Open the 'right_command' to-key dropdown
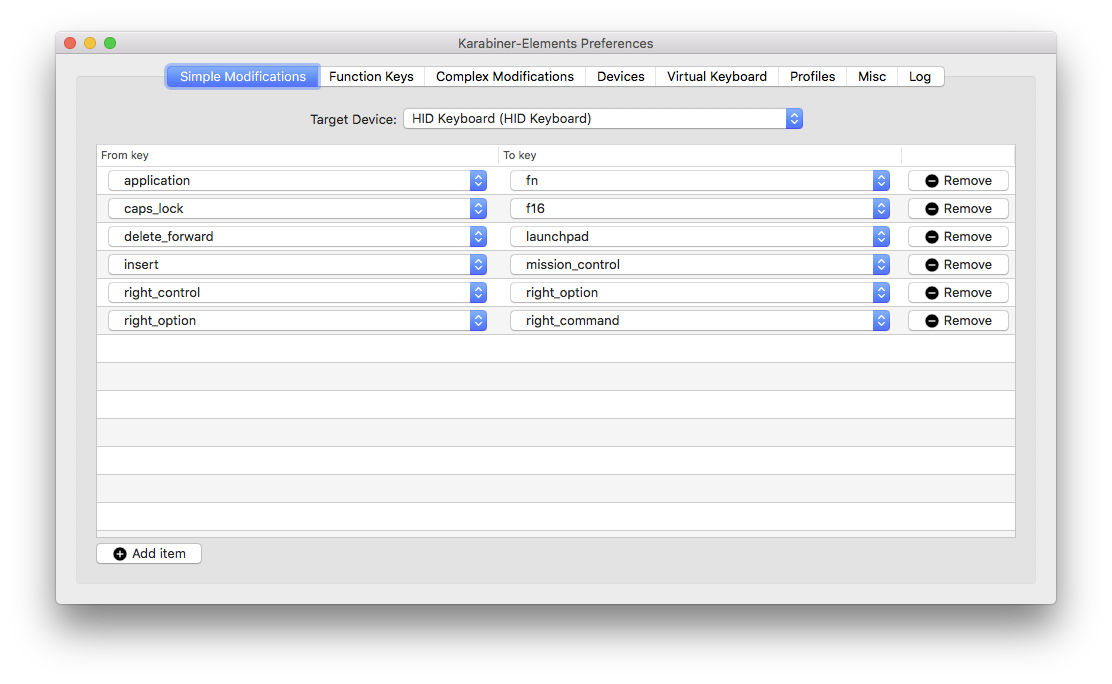The image size is (1112, 684). tap(700, 321)
